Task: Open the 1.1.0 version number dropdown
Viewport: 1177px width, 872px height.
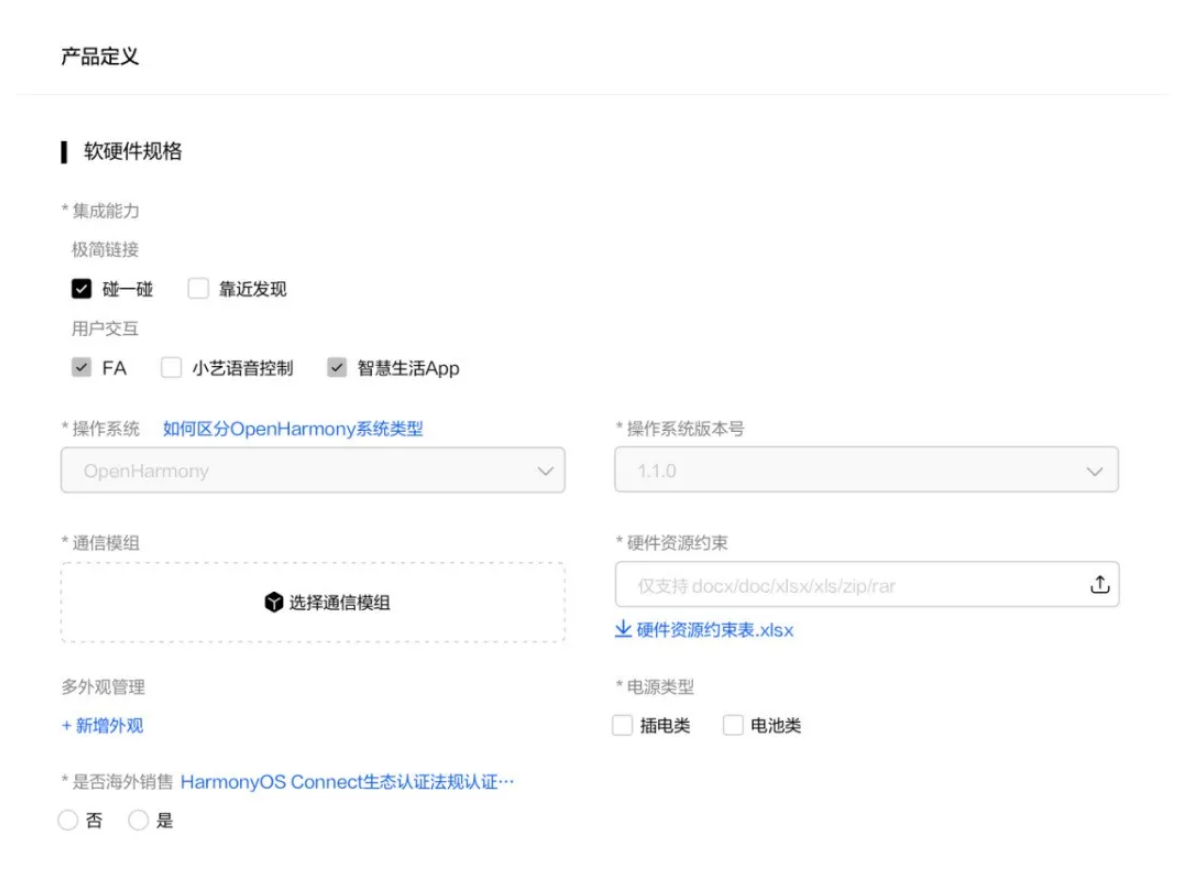Action: [x=866, y=470]
